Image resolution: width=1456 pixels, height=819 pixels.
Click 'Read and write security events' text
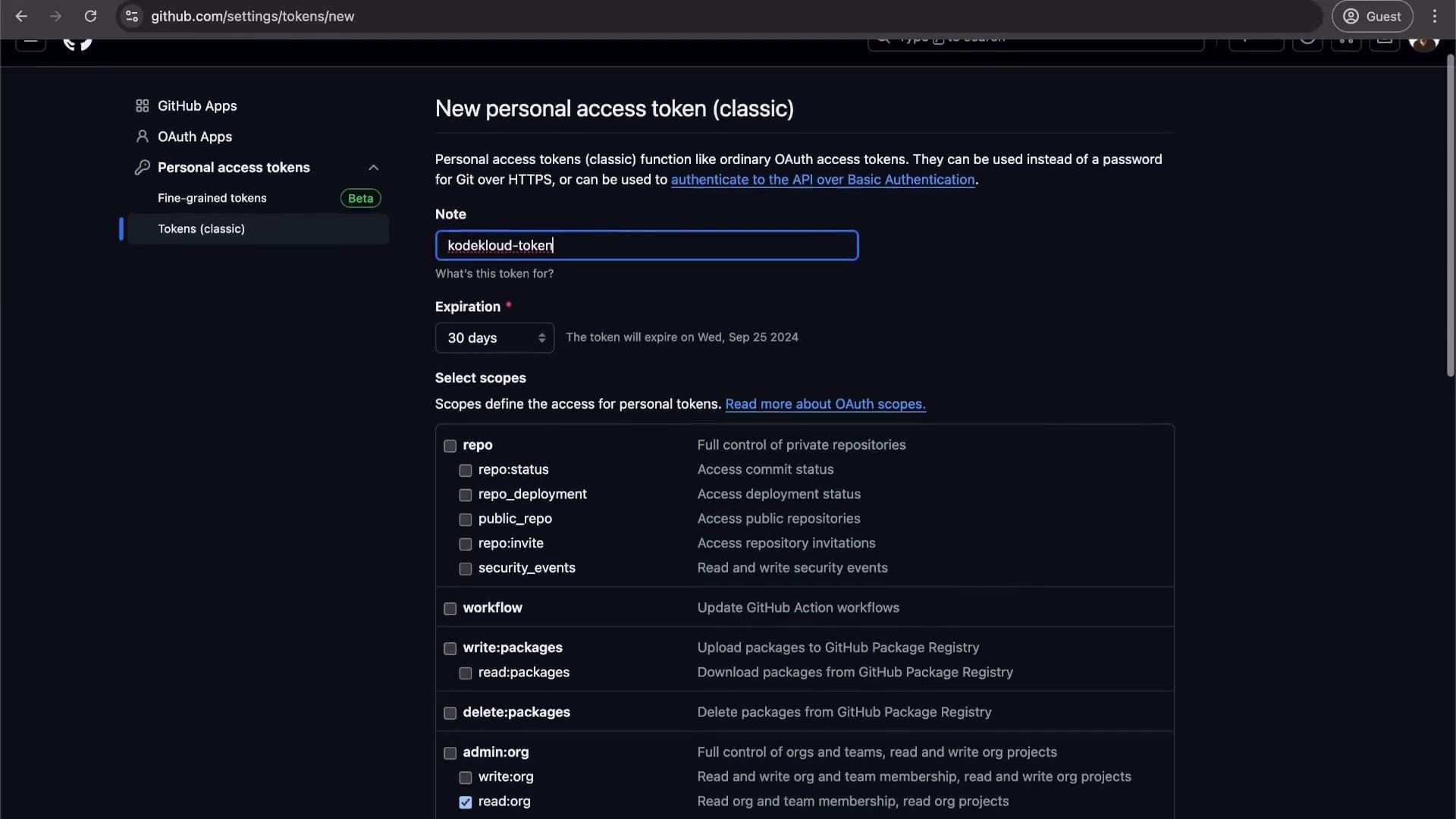(x=792, y=568)
